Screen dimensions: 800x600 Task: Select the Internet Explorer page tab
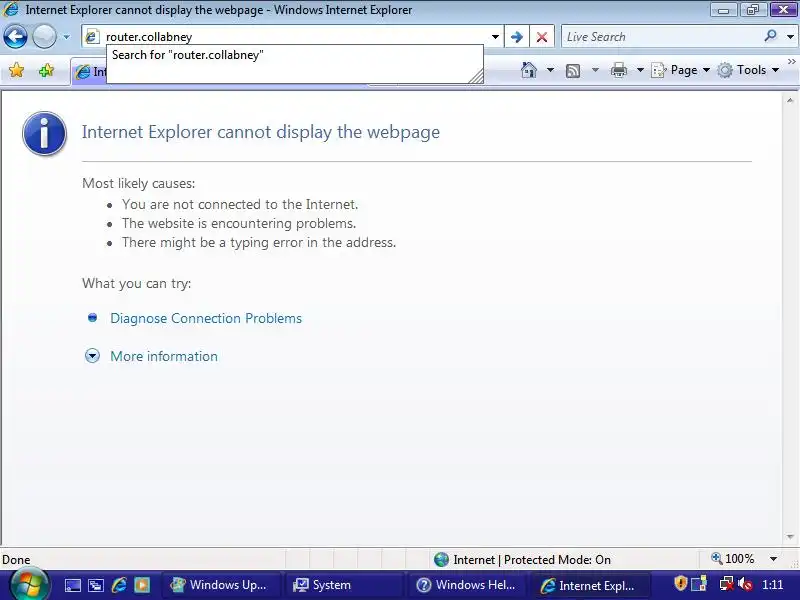(x=90, y=72)
